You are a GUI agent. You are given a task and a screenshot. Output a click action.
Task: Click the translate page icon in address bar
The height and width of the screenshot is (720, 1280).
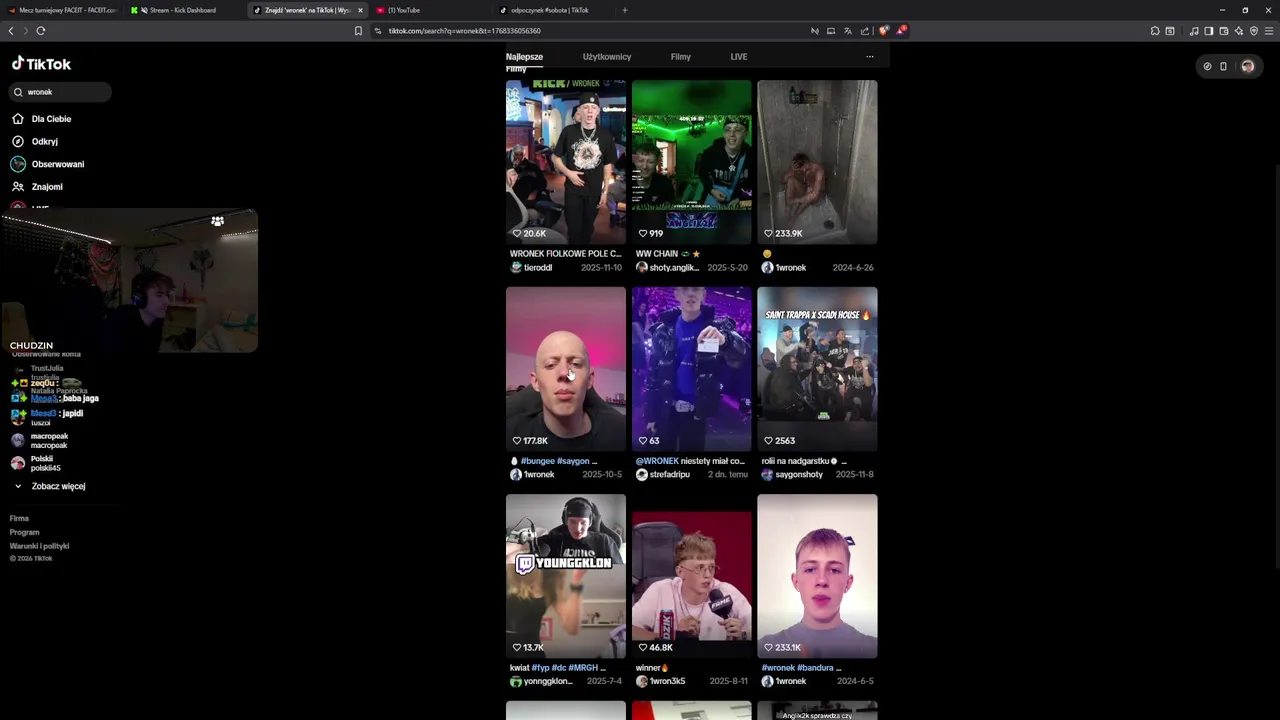848,31
